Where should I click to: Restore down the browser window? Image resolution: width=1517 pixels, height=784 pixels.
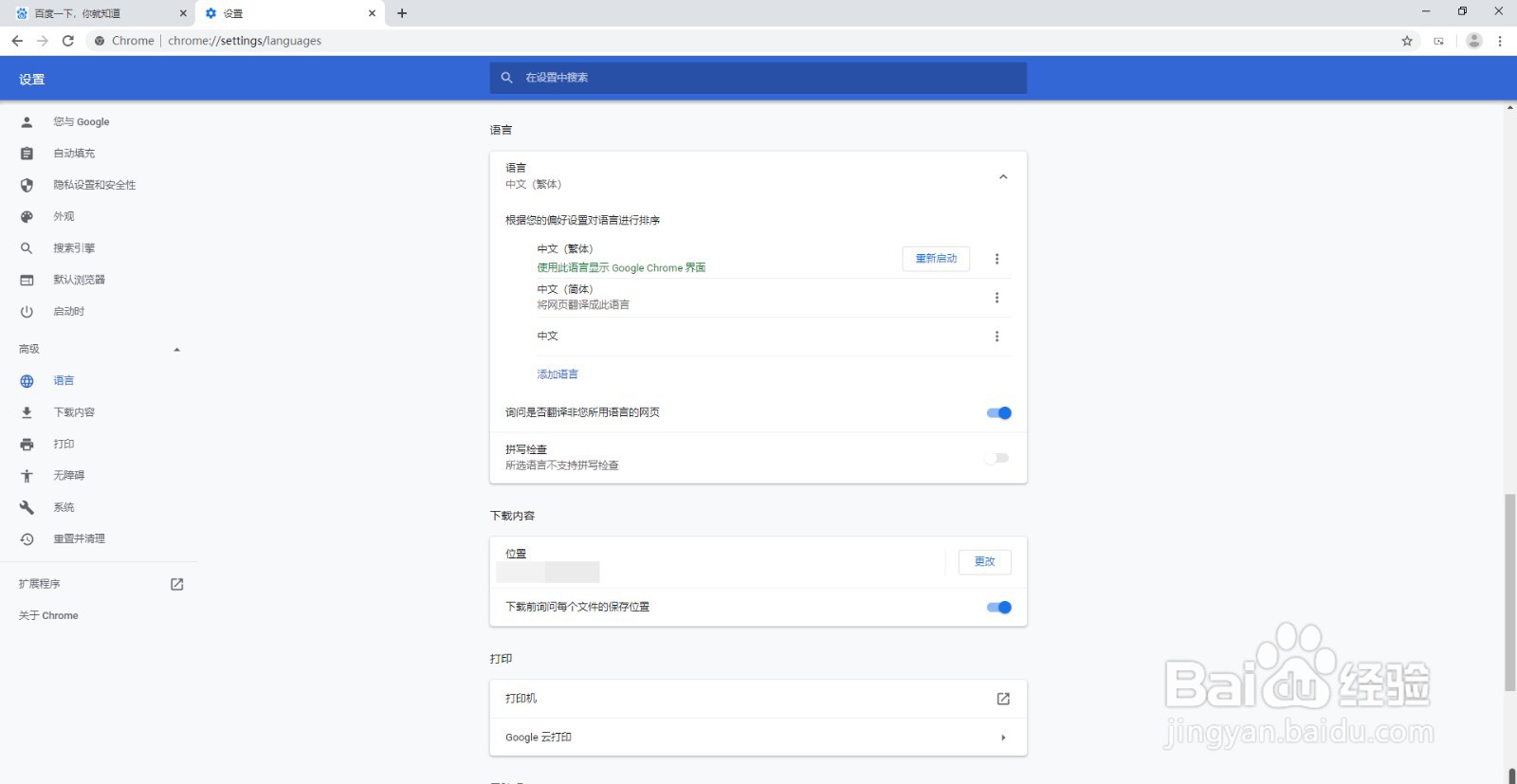1462,11
